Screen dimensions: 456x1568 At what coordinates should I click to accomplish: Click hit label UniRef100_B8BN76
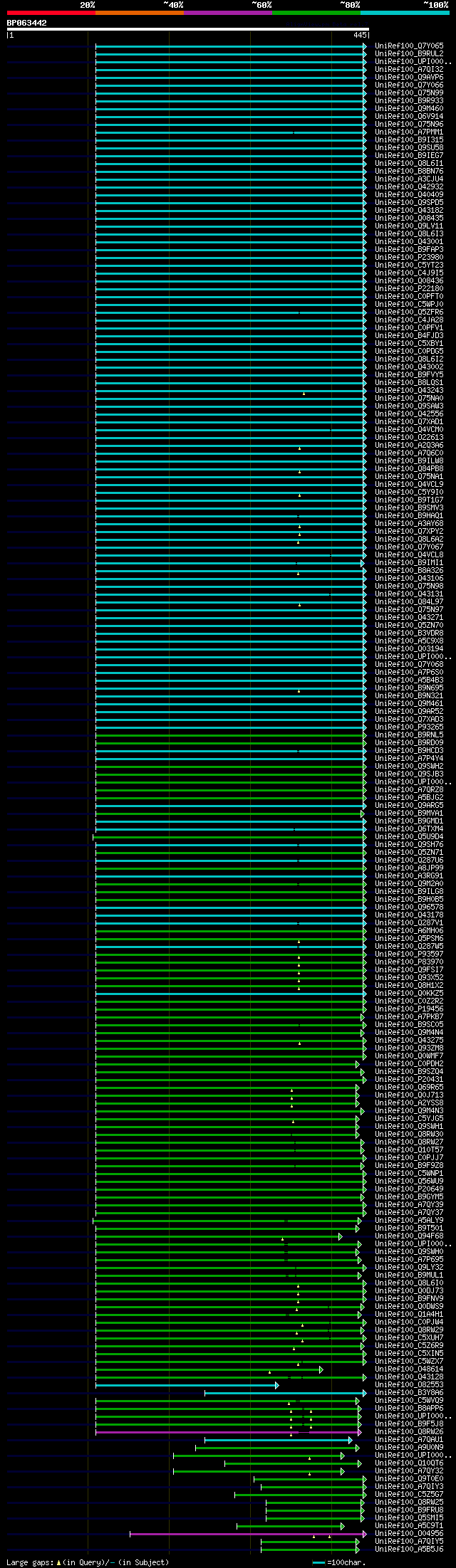(409, 172)
